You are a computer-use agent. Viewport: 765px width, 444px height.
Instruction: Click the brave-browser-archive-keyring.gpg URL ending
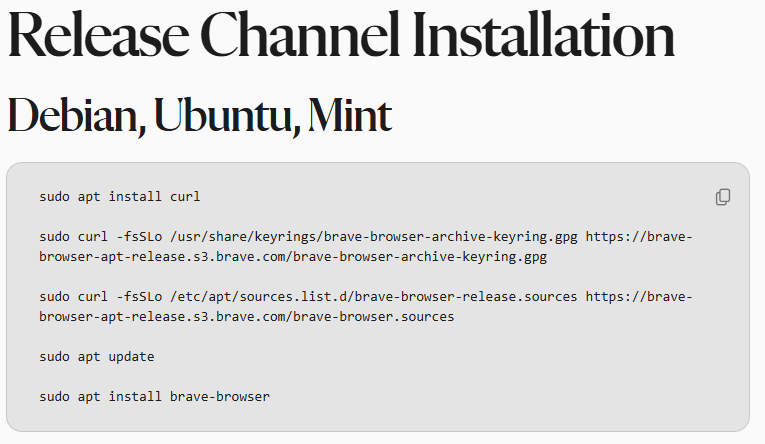point(422,257)
